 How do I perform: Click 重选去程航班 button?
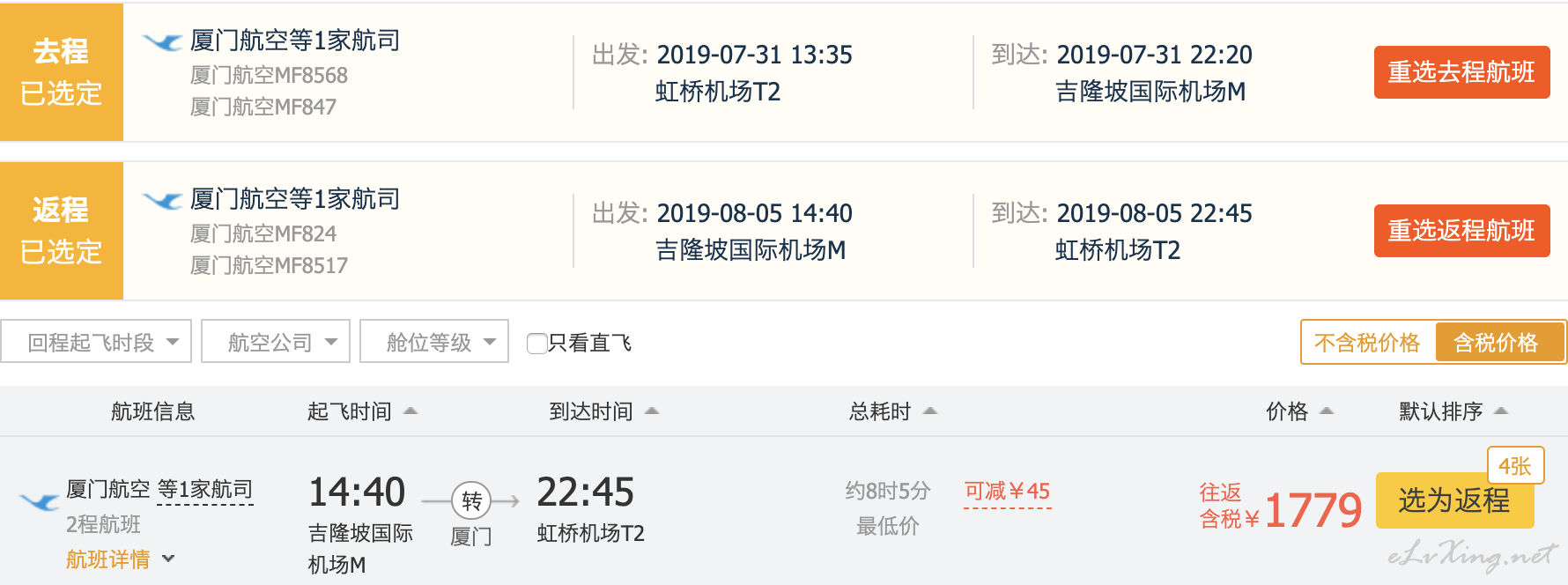1462,72
